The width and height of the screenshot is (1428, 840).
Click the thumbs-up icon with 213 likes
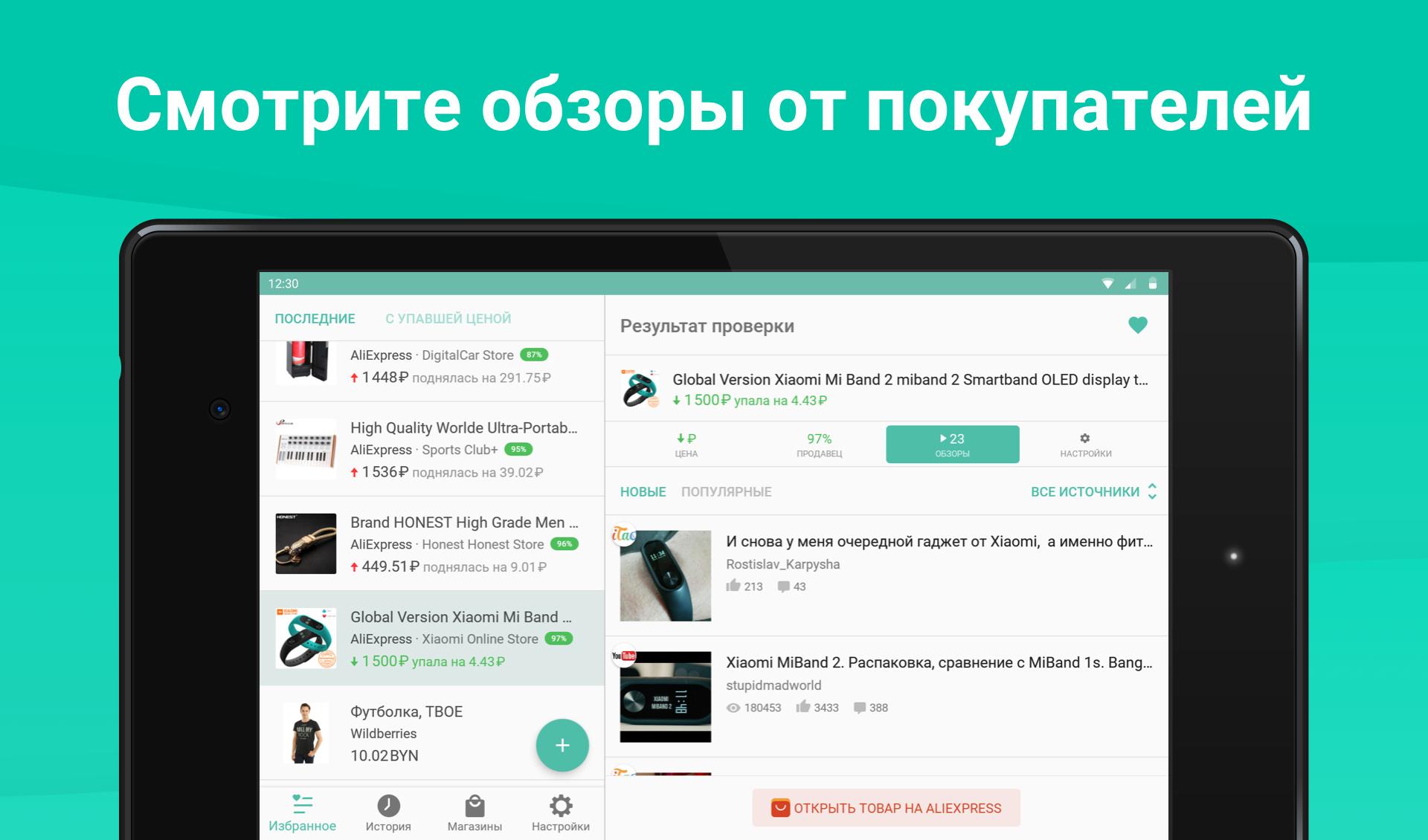point(733,586)
